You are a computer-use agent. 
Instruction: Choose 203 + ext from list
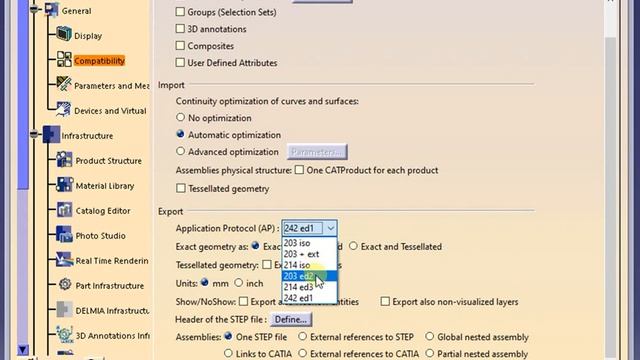(309, 254)
